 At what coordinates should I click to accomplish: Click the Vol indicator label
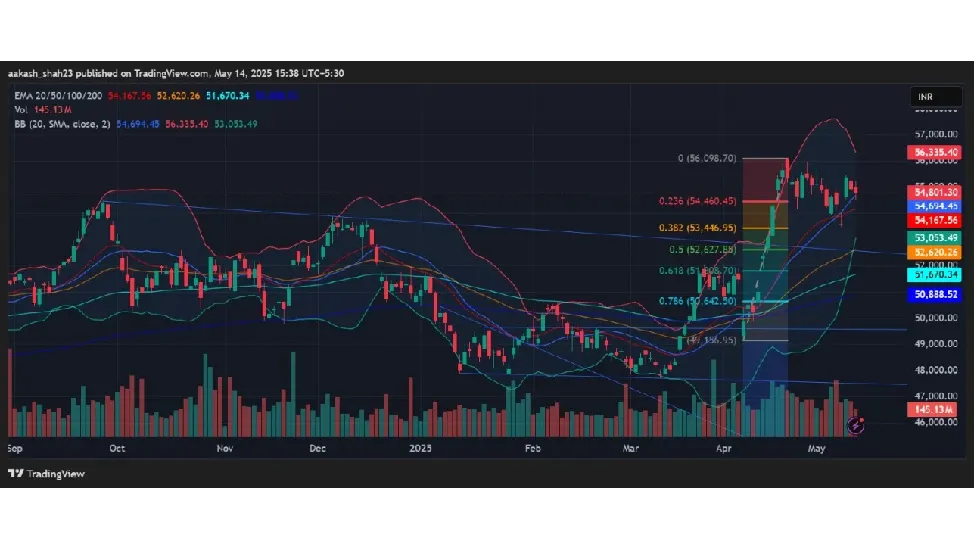point(20,109)
